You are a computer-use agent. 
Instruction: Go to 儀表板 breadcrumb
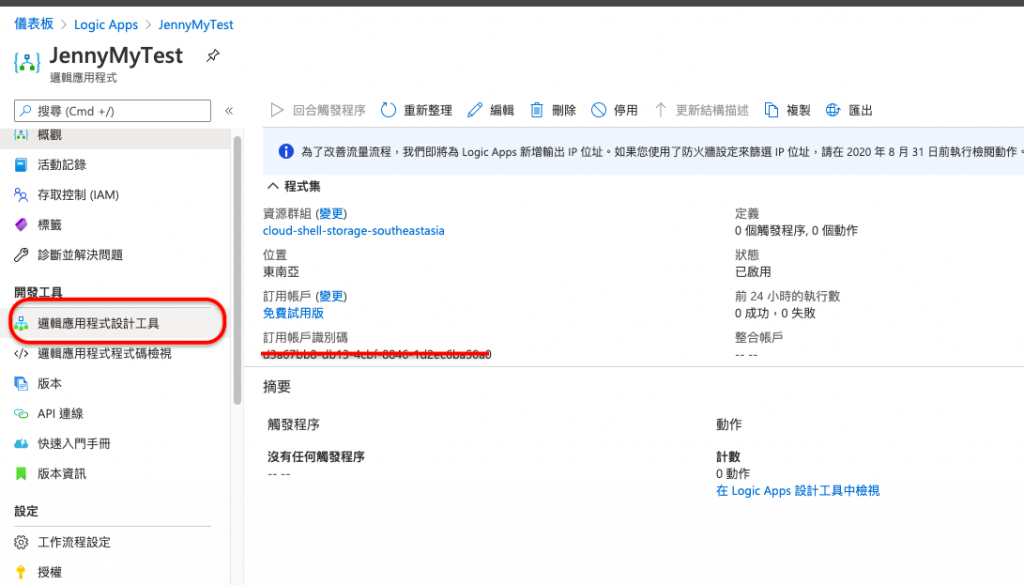pyautogui.click(x=33, y=24)
